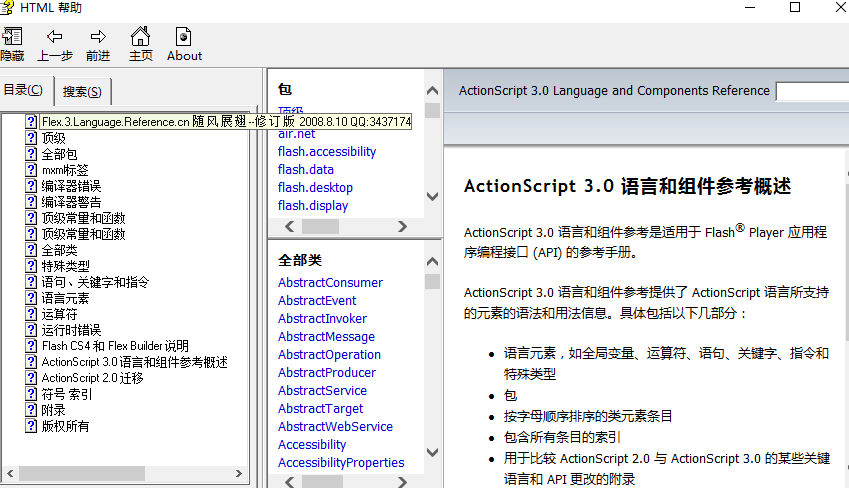
Task: Switch to the 搜索(S) tab
Action: (82, 92)
